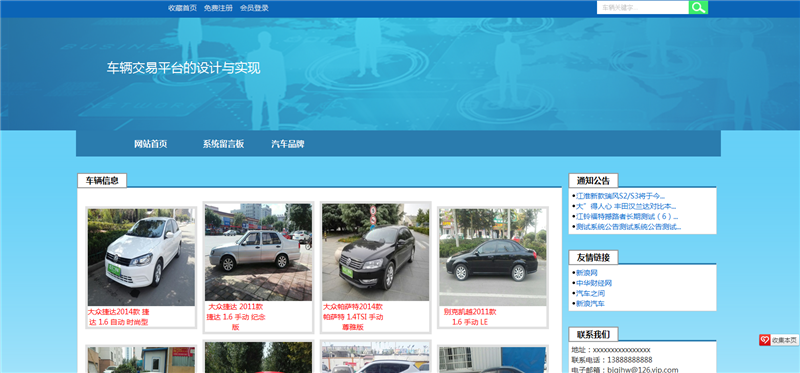Select the 通知公告 section header

point(593,180)
